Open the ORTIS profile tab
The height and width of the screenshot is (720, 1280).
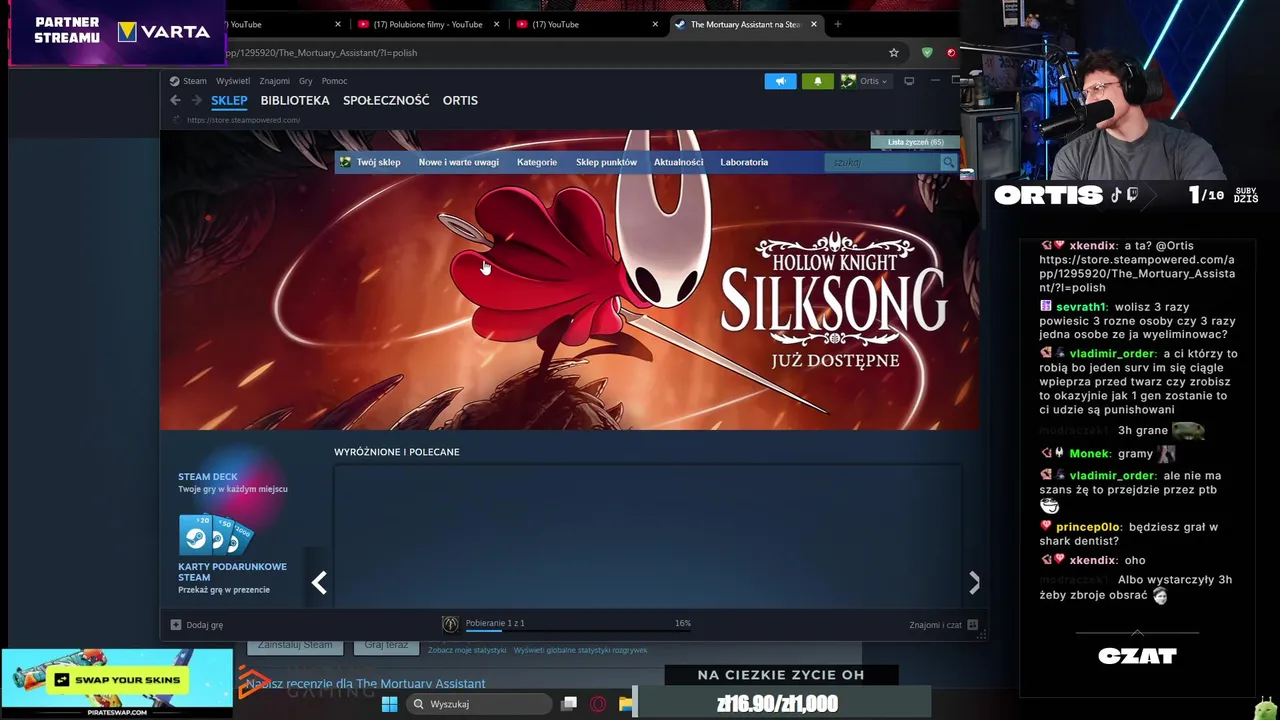460,100
